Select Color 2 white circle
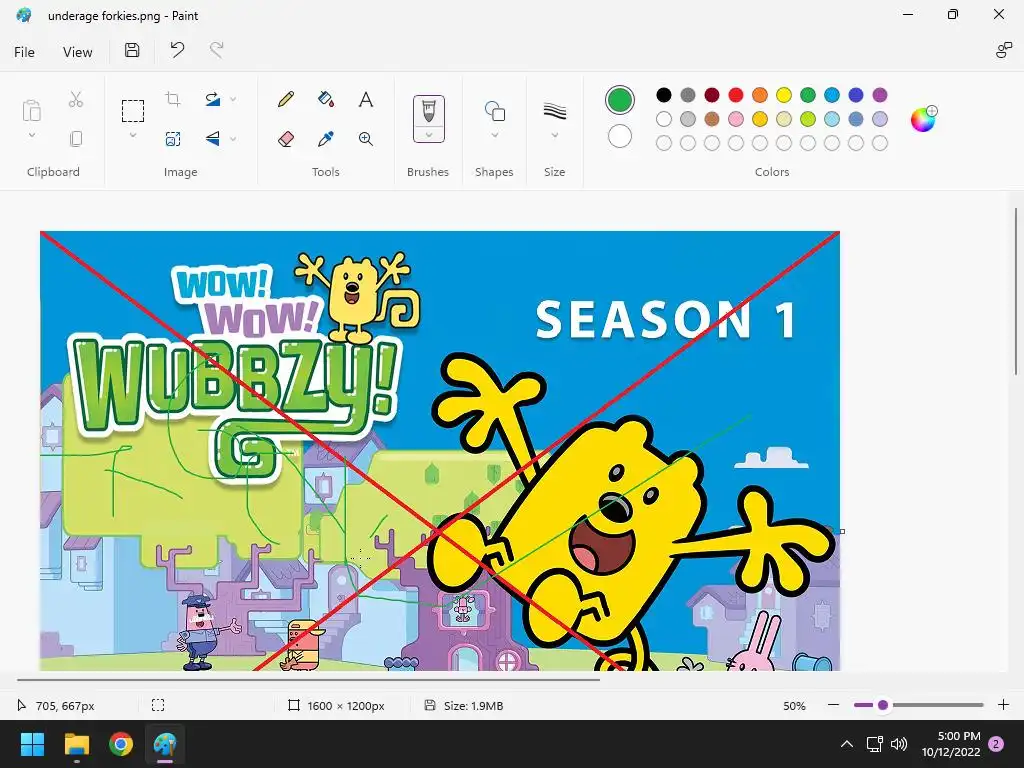 click(x=620, y=136)
